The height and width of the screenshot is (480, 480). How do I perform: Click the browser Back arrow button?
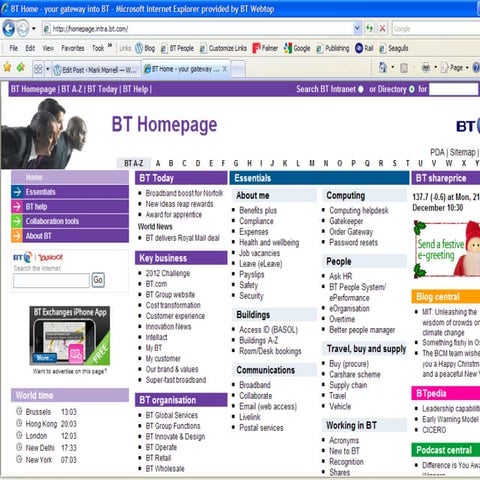9,29
